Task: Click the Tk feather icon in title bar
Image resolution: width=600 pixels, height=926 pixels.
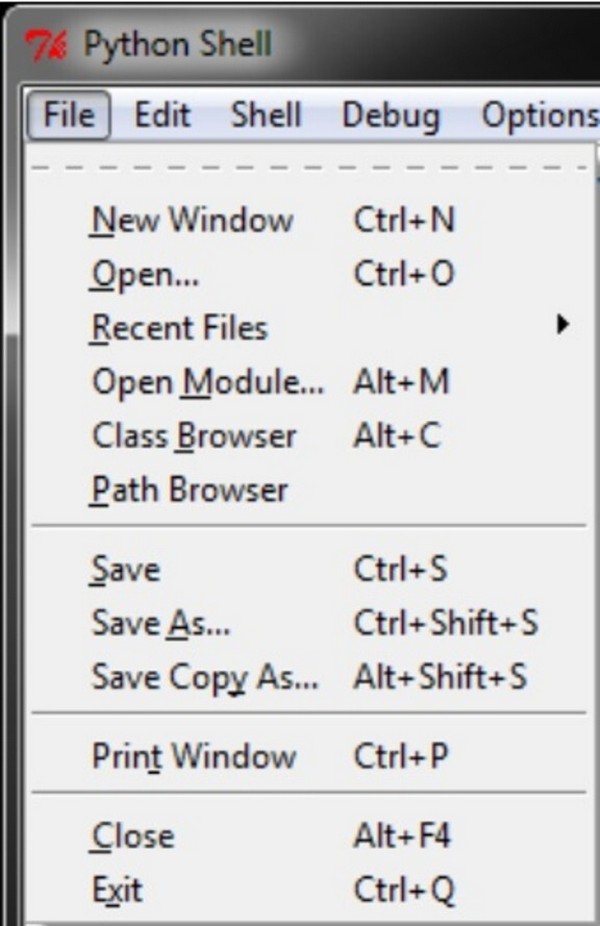Action: tap(47, 45)
